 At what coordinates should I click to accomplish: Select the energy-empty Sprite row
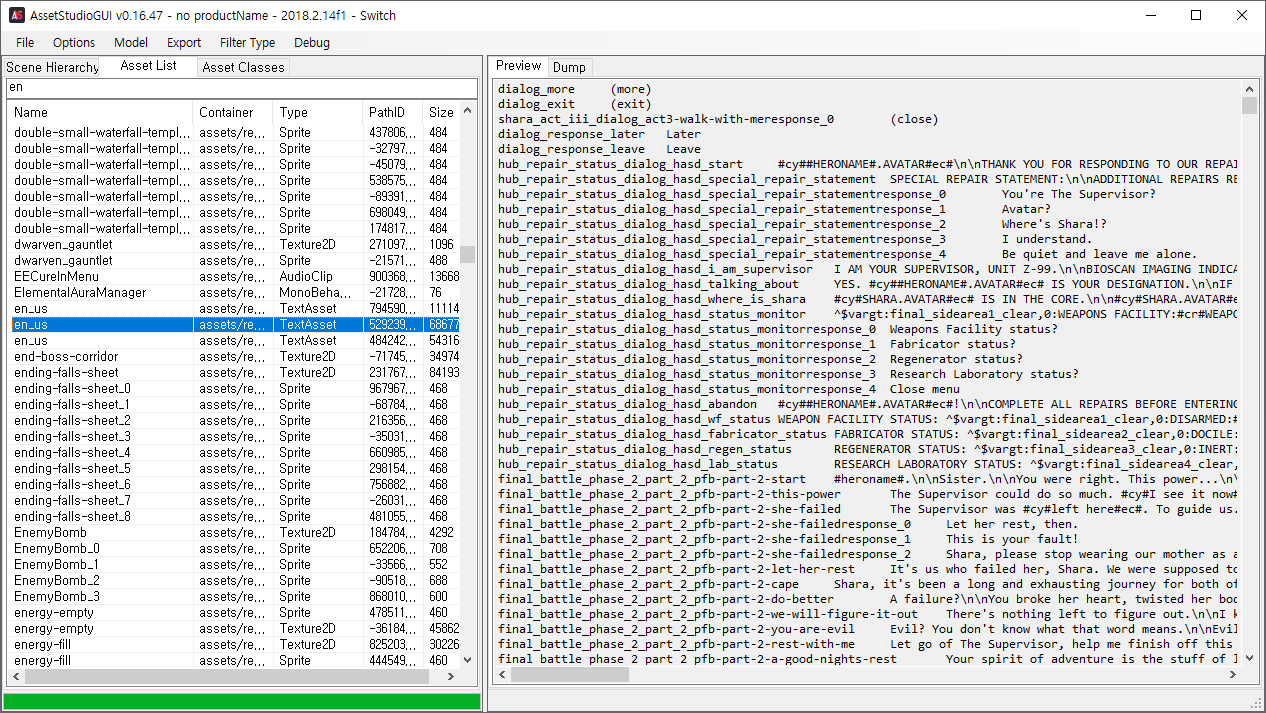234,612
